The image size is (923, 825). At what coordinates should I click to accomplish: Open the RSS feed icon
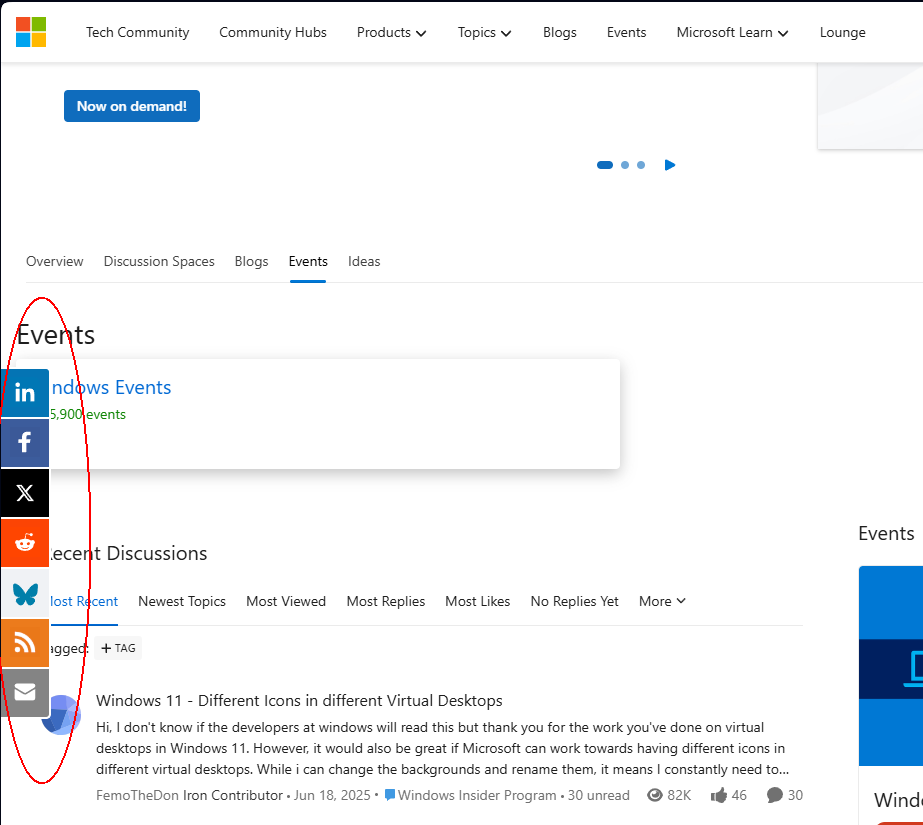[x=25, y=643]
